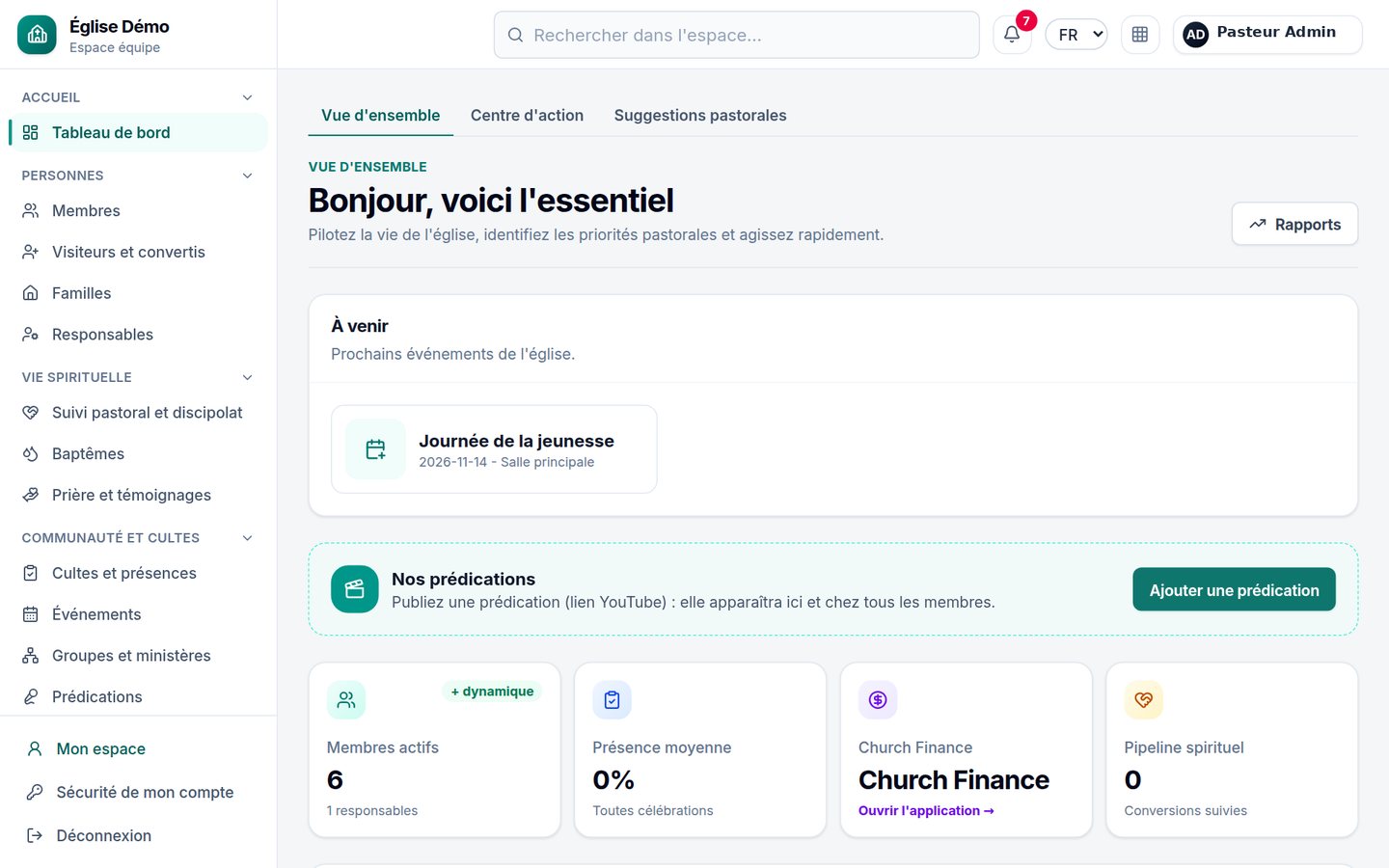Click the Rapports button
The width and height of the screenshot is (1389, 868).
pyautogui.click(x=1294, y=224)
